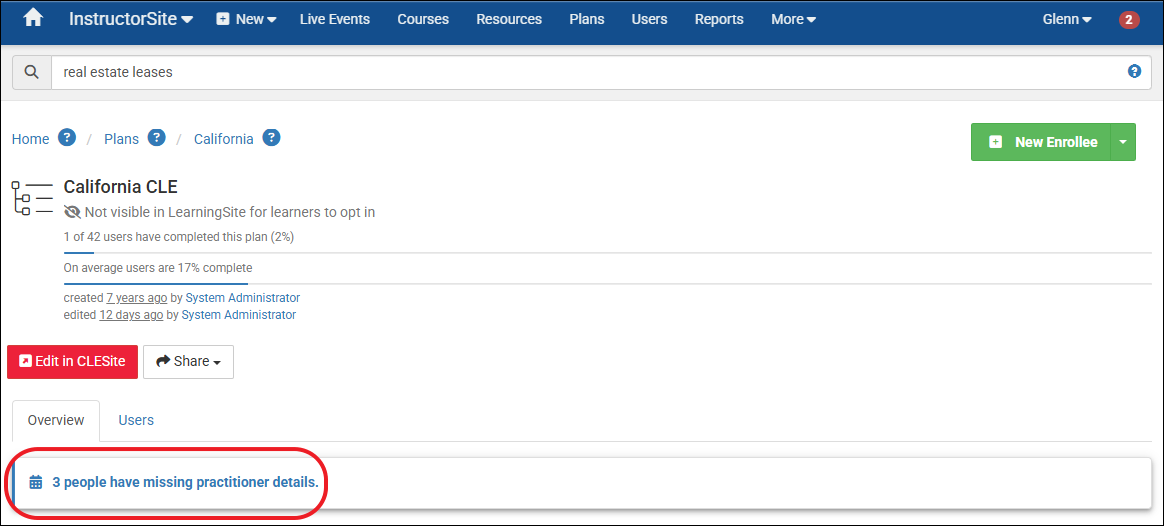
Task: Open the Share dropdown button
Action: coord(189,361)
